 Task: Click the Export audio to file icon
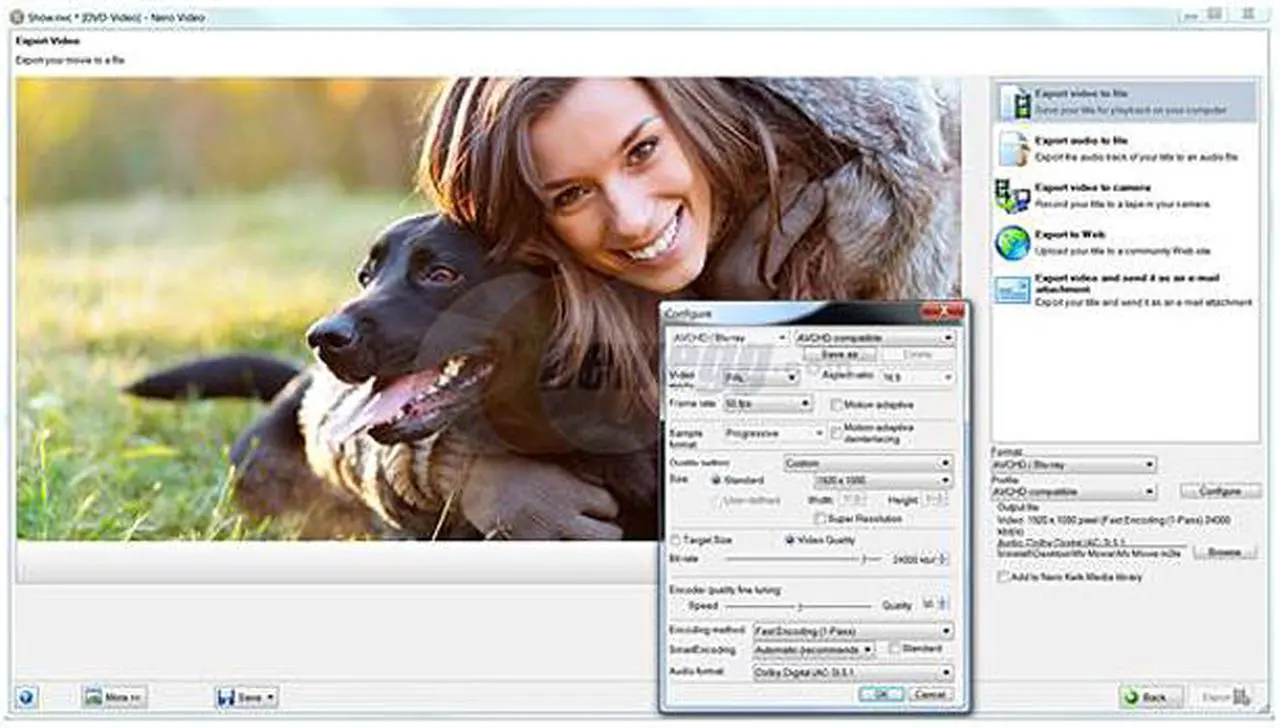point(1014,148)
